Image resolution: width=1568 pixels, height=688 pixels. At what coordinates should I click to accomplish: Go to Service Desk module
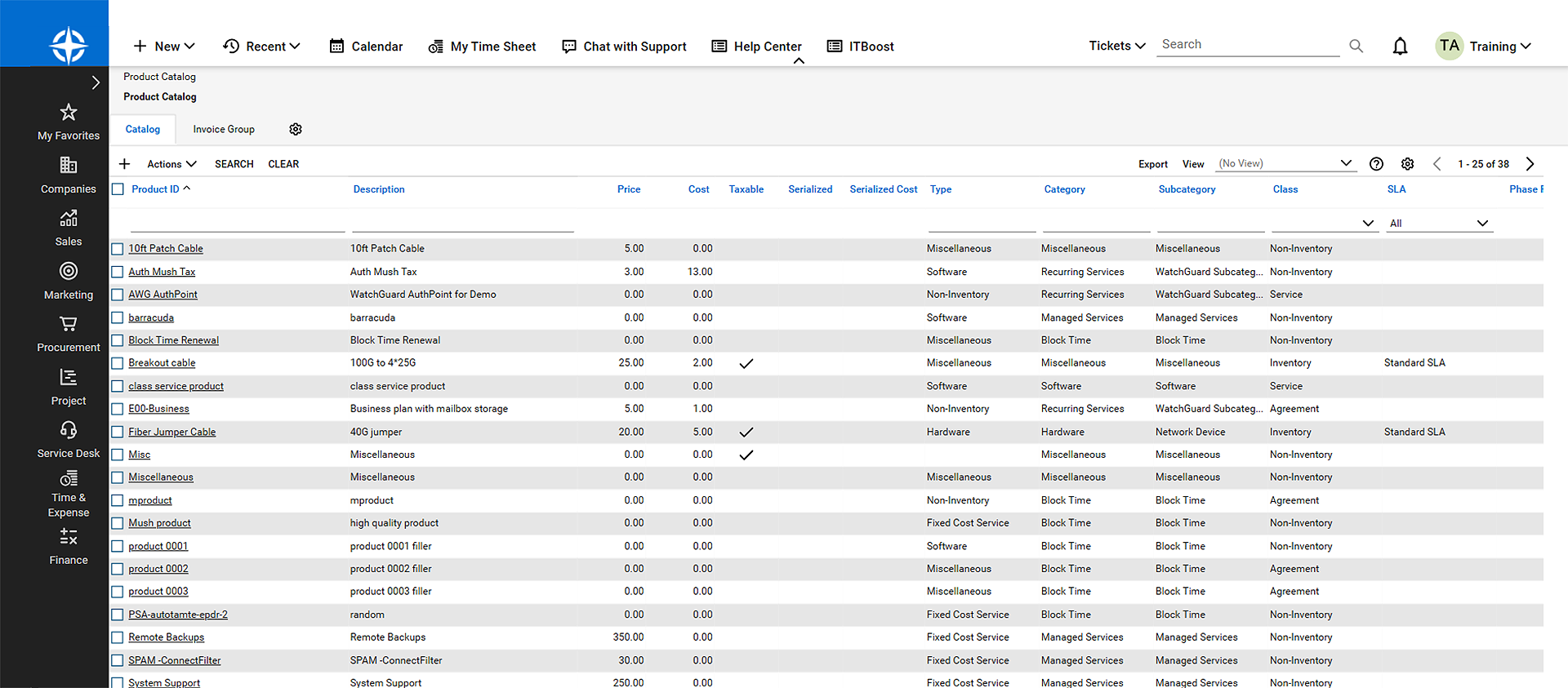click(69, 440)
